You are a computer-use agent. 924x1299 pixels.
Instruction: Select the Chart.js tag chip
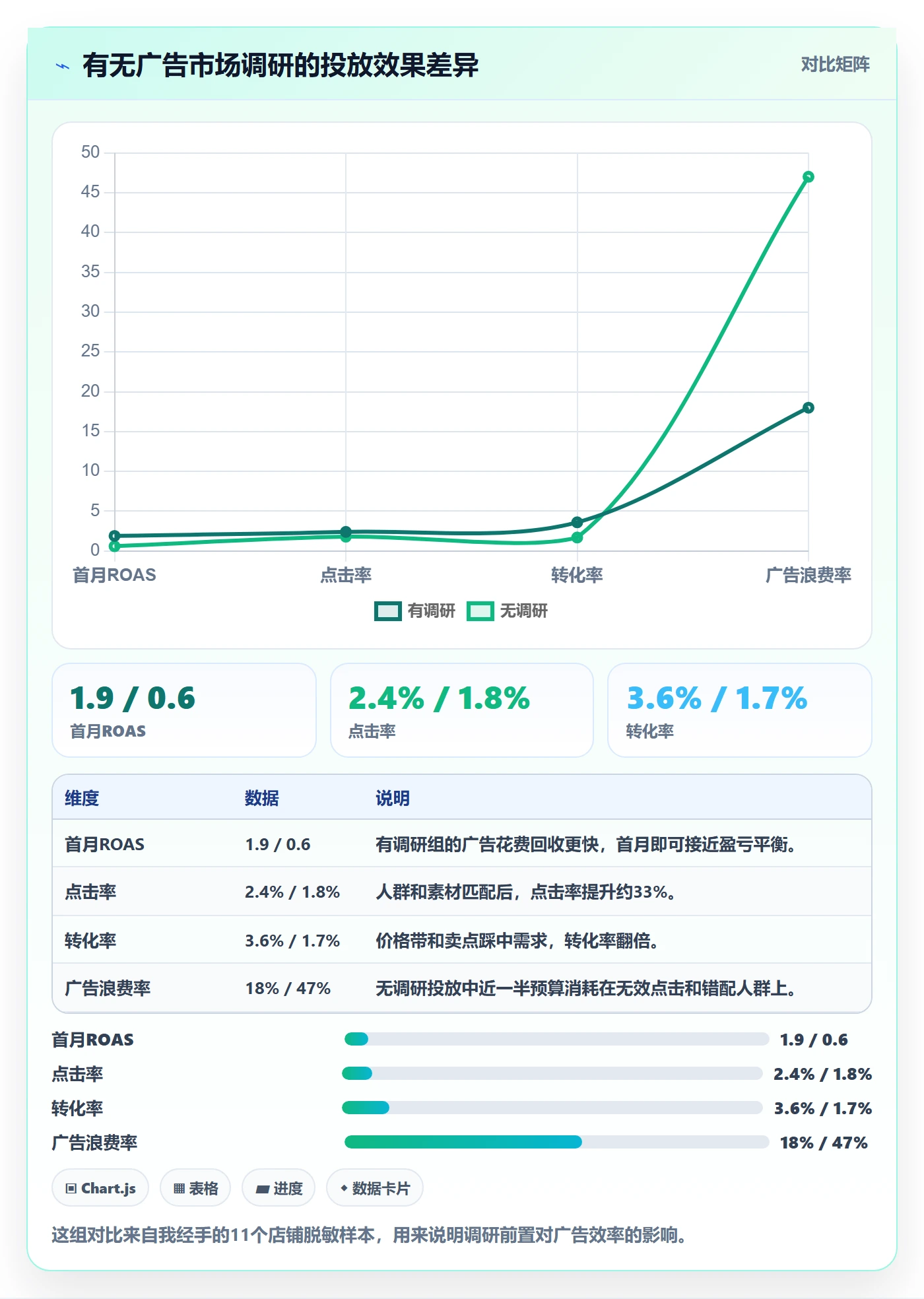coord(100,1188)
